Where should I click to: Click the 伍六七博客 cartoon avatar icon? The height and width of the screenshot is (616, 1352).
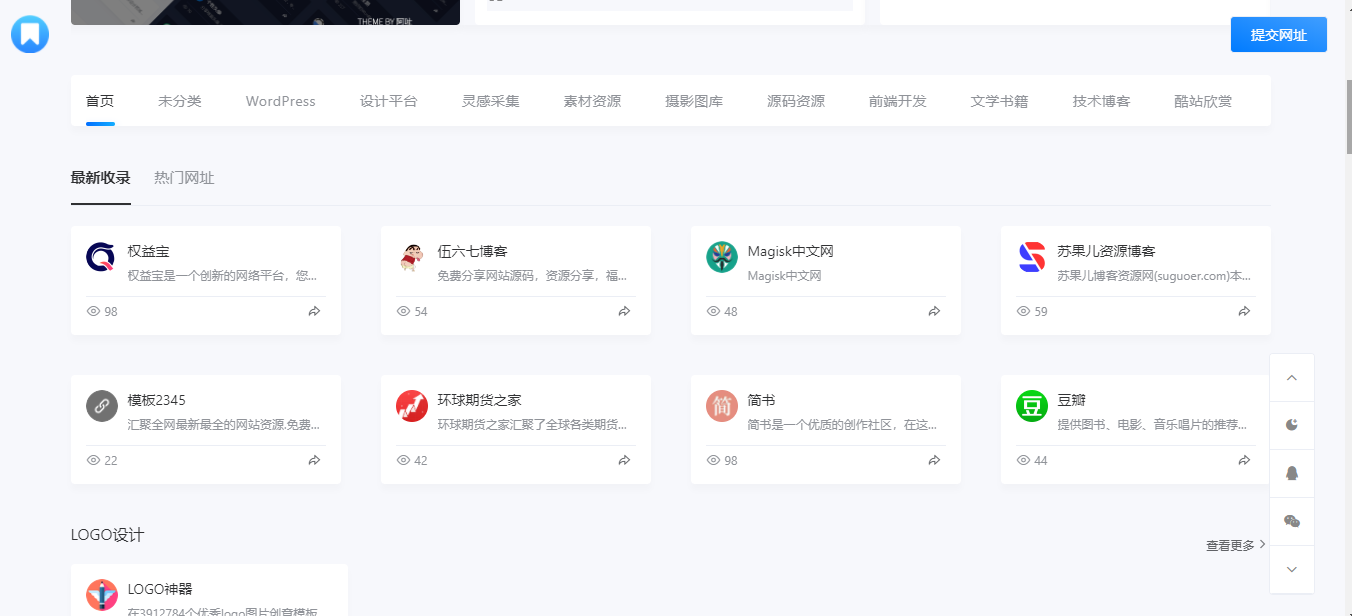pyautogui.click(x=412, y=257)
